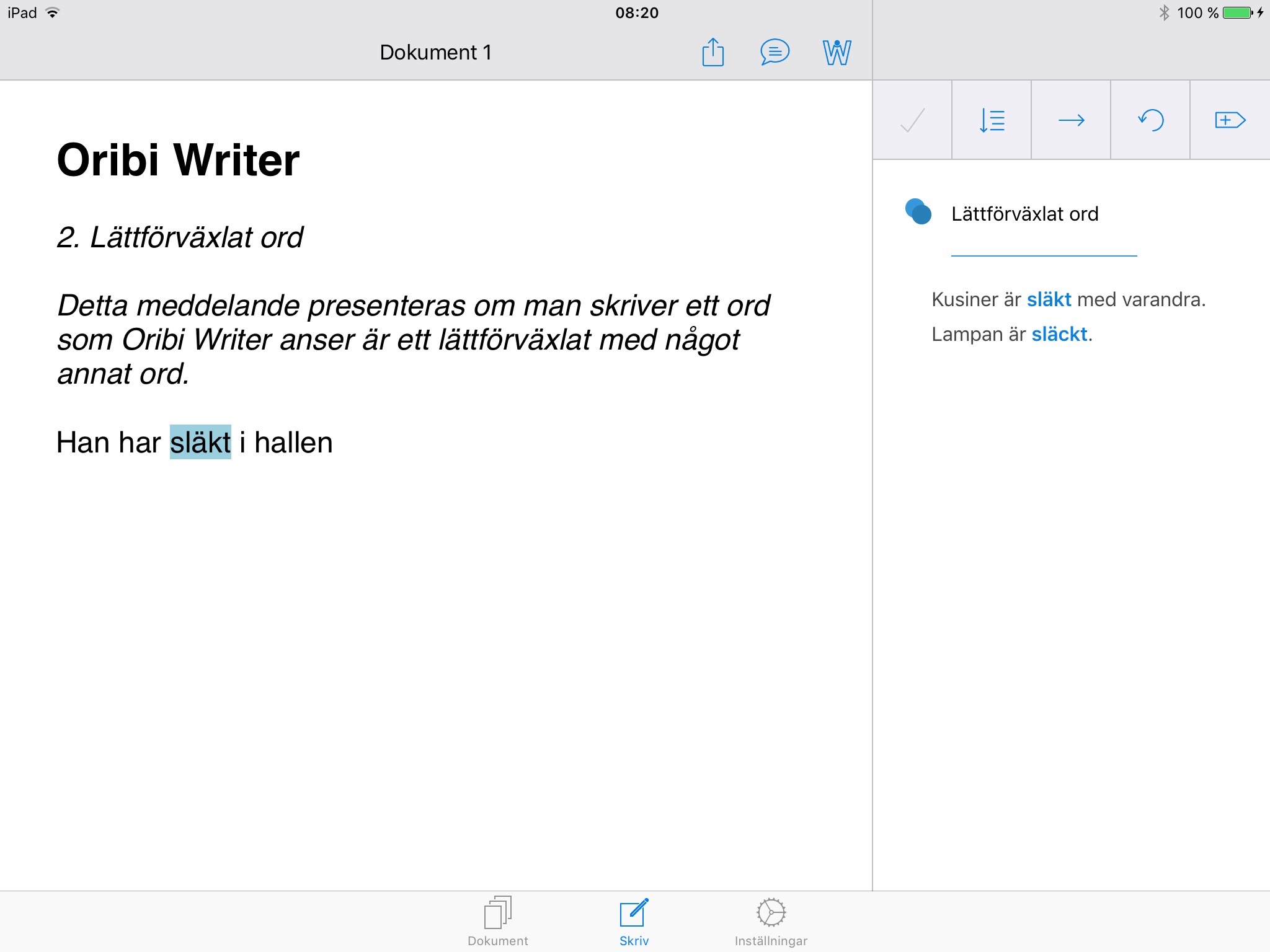Tap the 'Oribi Writer' heading
This screenshot has height=952, width=1270.
tap(178, 160)
